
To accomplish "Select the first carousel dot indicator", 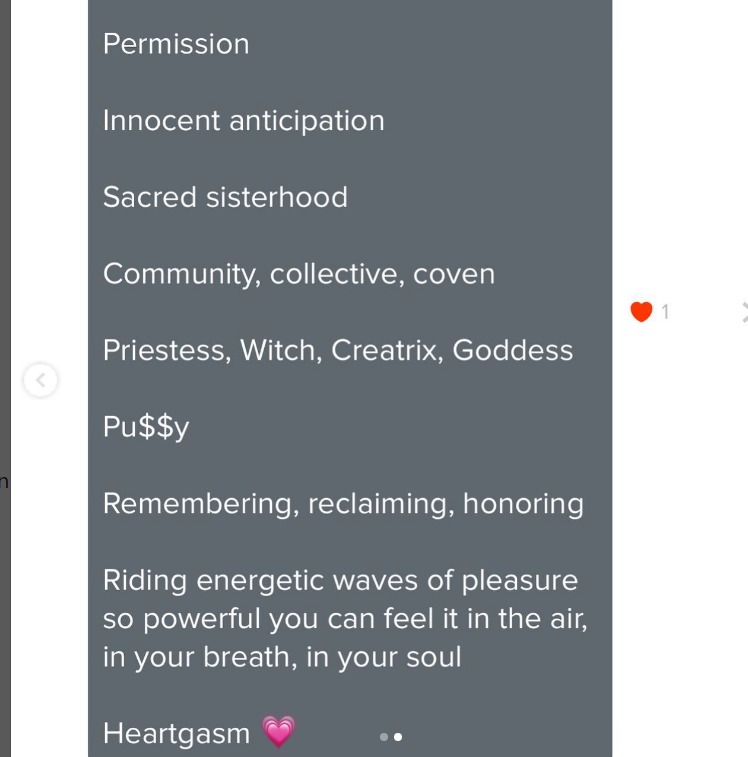I will tap(384, 737).
